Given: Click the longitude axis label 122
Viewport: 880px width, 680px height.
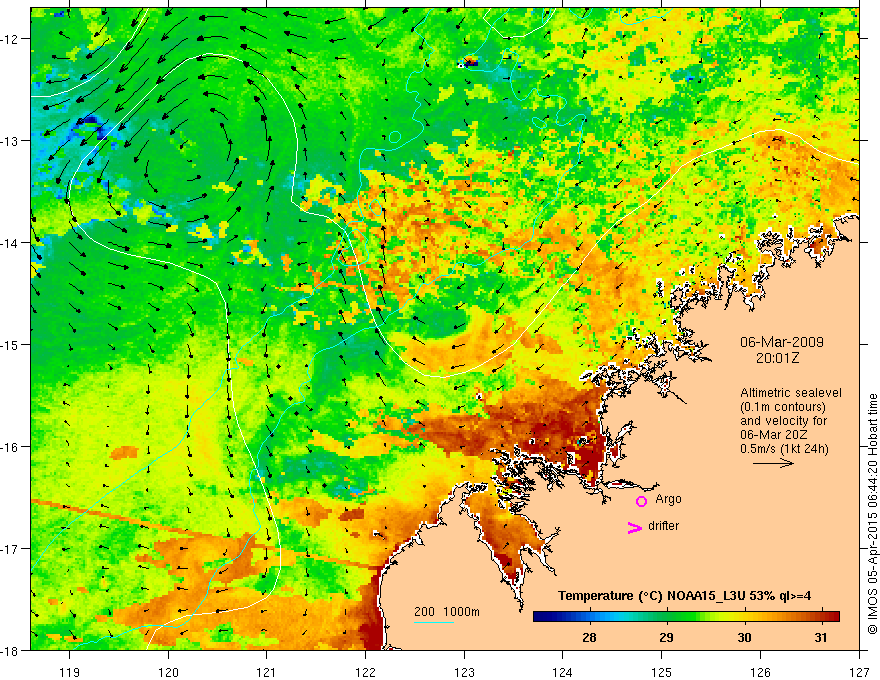Looking at the screenshot, I should [x=365, y=672].
